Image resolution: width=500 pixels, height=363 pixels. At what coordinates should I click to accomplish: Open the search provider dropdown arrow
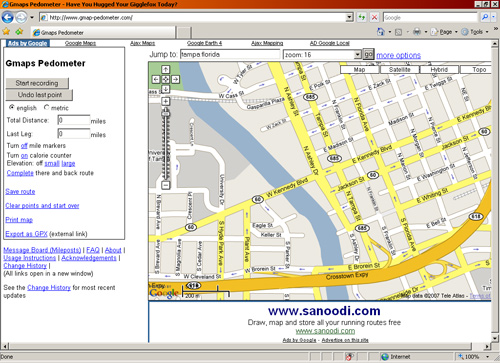click(493, 17)
